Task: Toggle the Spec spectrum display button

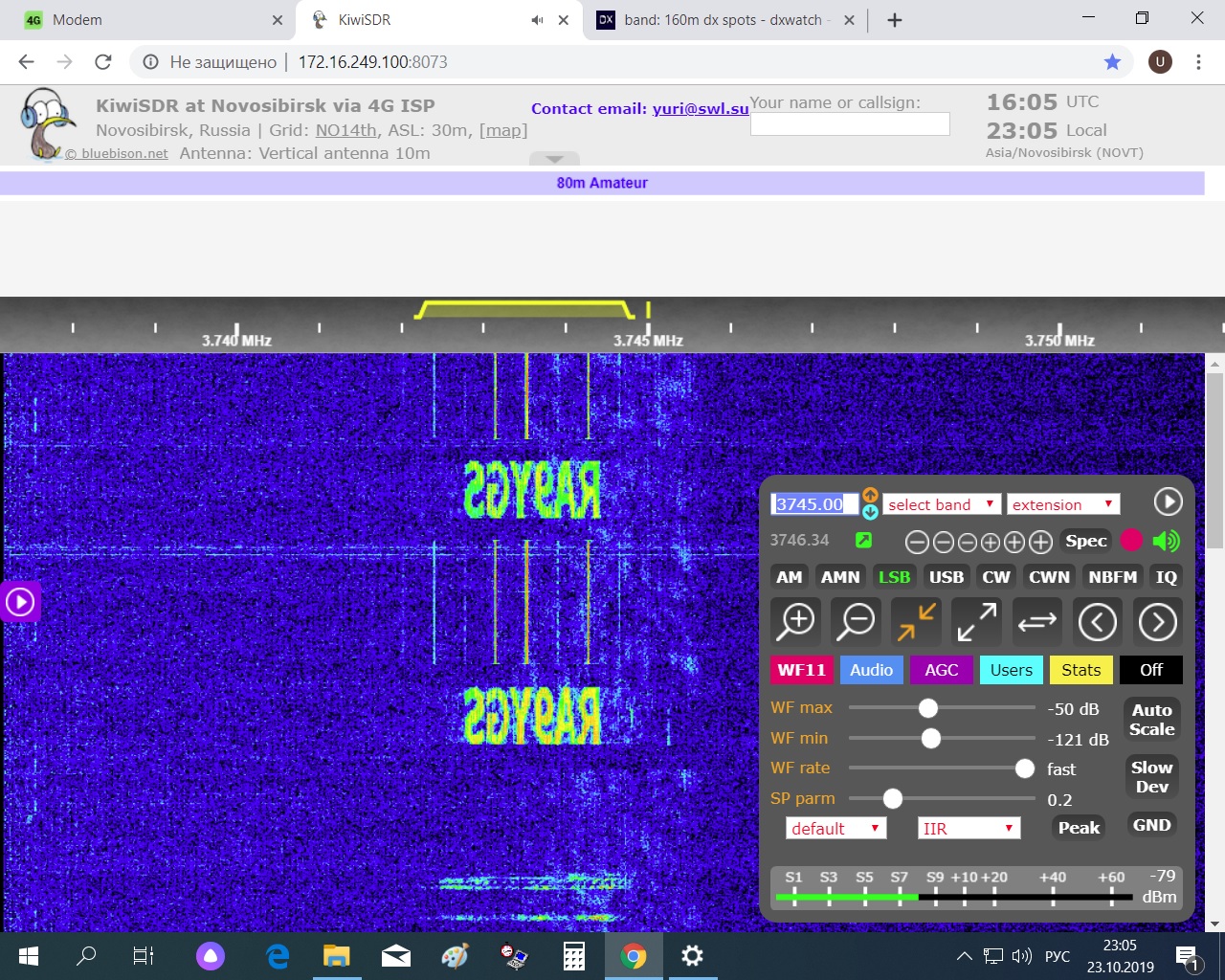Action: pos(1085,541)
